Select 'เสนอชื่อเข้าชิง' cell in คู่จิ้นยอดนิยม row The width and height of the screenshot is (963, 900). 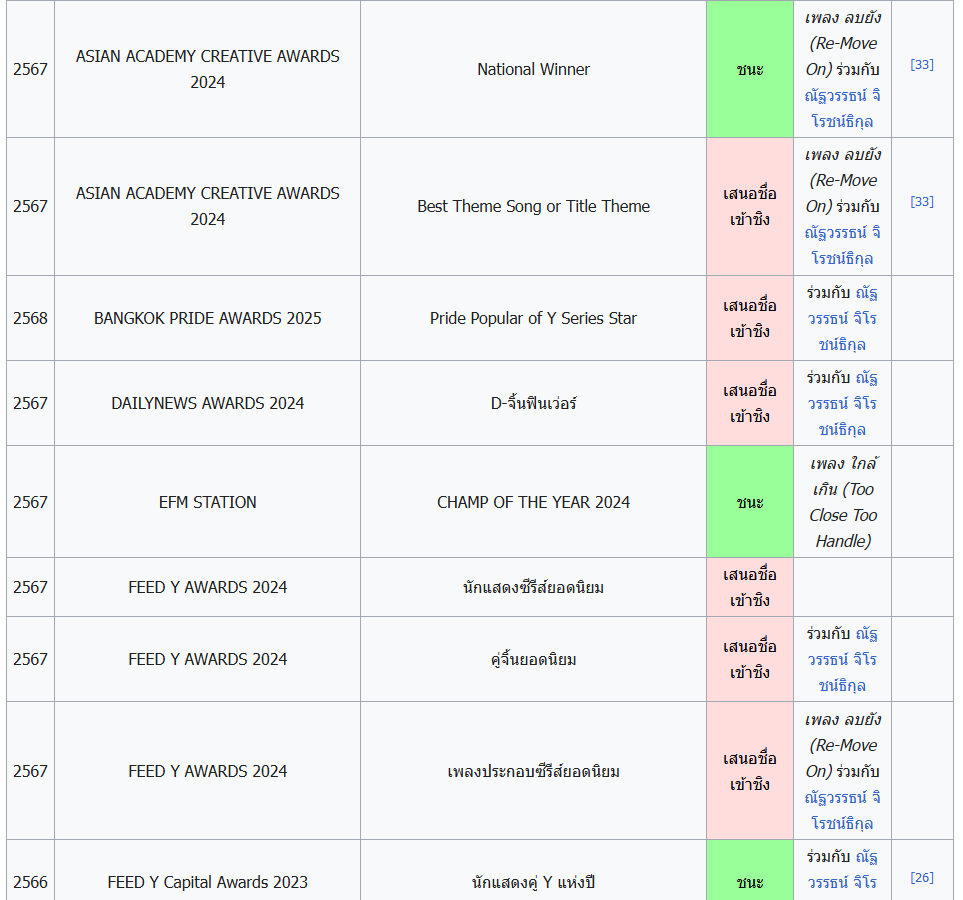(750, 659)
